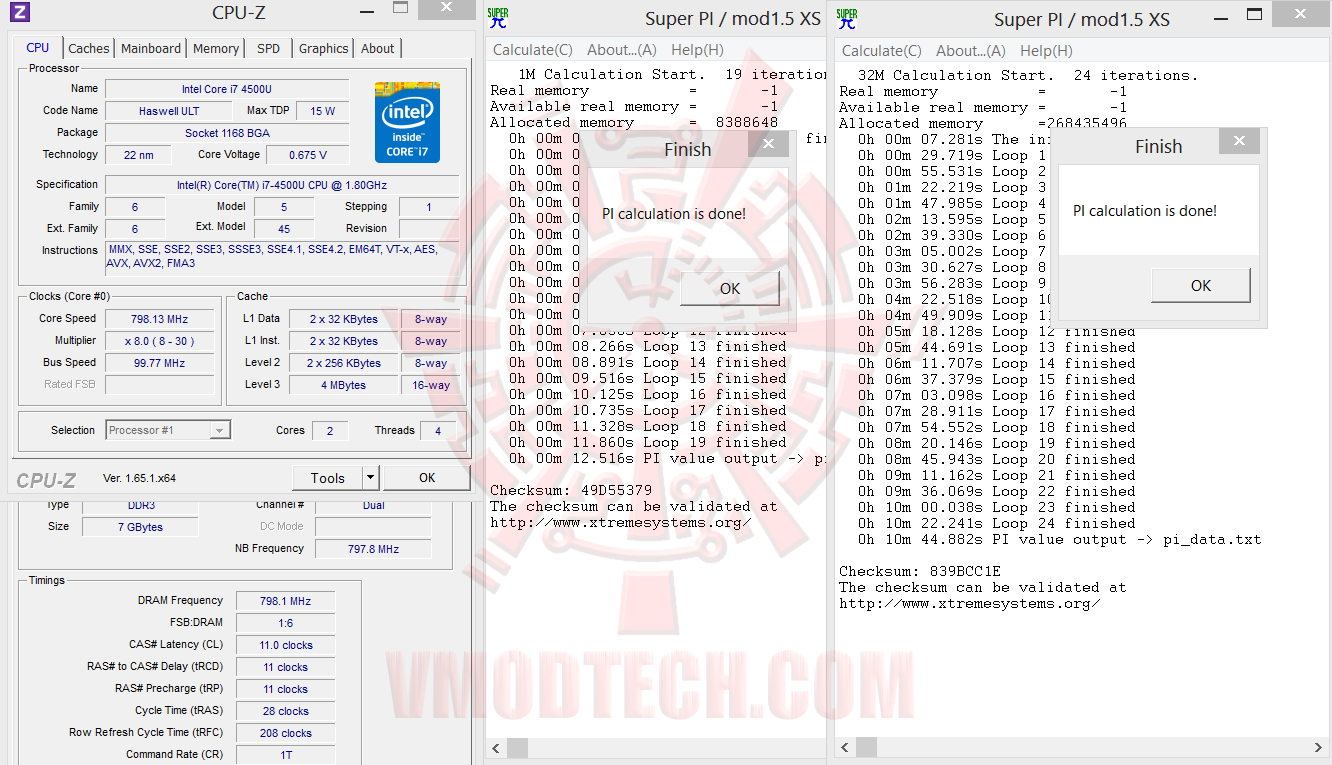
Task: Click the Core Voltage value '0.675 V'
Action: (x=307, y=155)
